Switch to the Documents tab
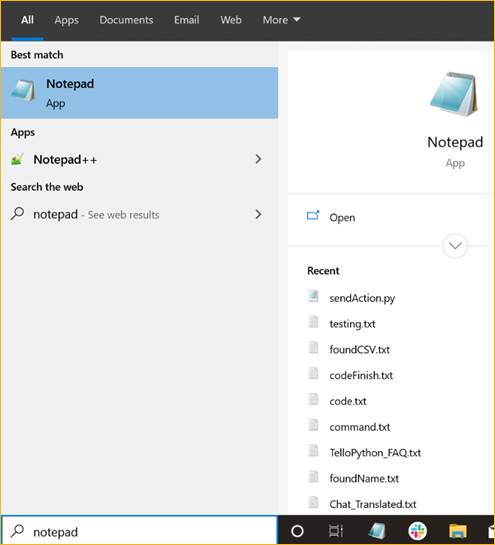The height and width of the screenshot is (545, 495). point(126,20)
